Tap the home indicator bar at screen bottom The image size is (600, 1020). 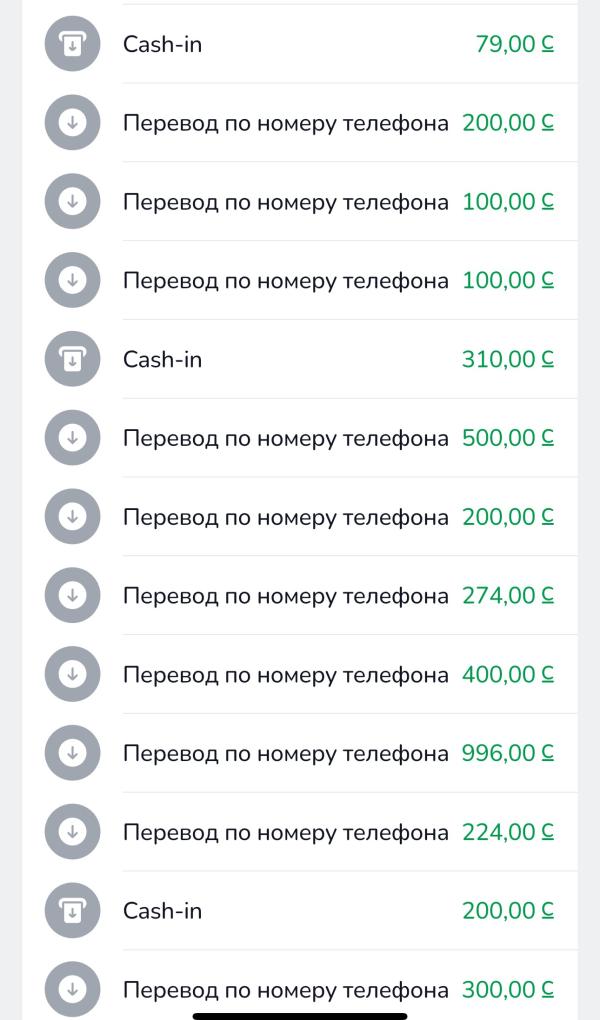[300, 1015]
